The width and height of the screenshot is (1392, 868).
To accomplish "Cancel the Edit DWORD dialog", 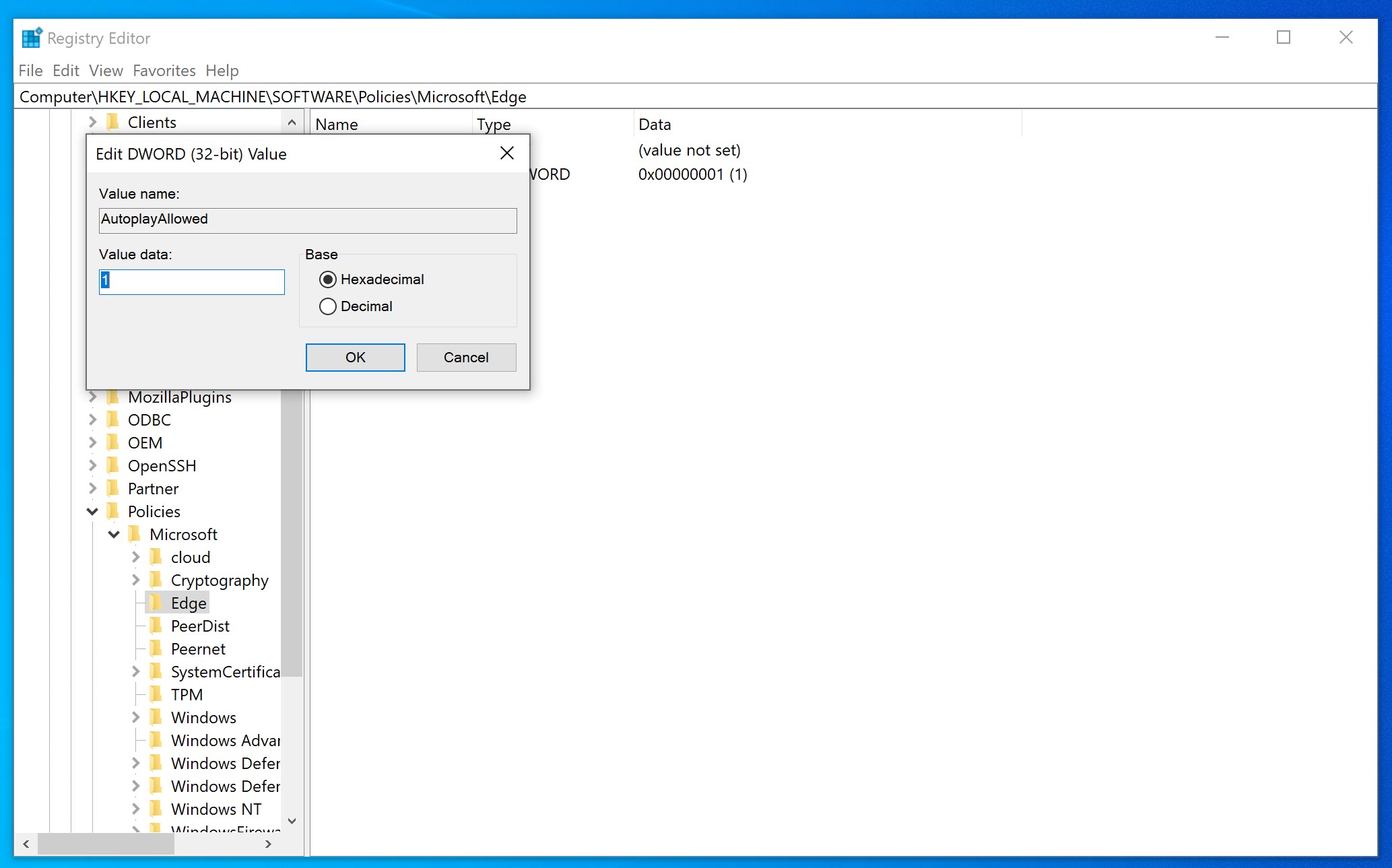I will [466, 358].
